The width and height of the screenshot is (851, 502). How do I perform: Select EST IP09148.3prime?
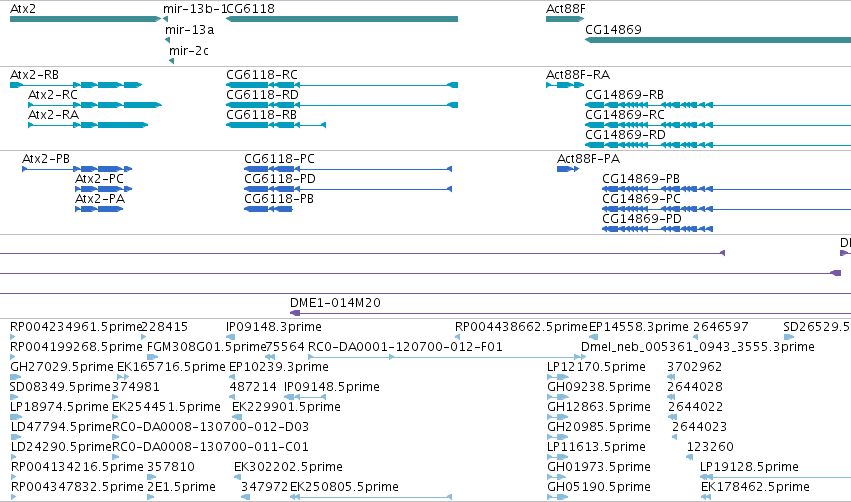274,327
